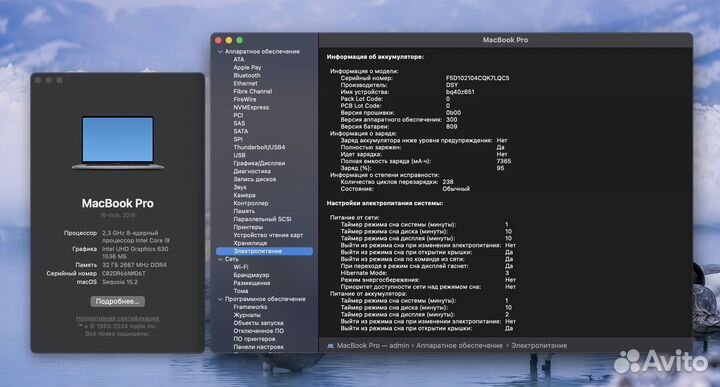Image resolution: width=720 pixels, height=387 pixels.
Task: Click the Intel UHD Graphics 630 value
Action: 135,249
